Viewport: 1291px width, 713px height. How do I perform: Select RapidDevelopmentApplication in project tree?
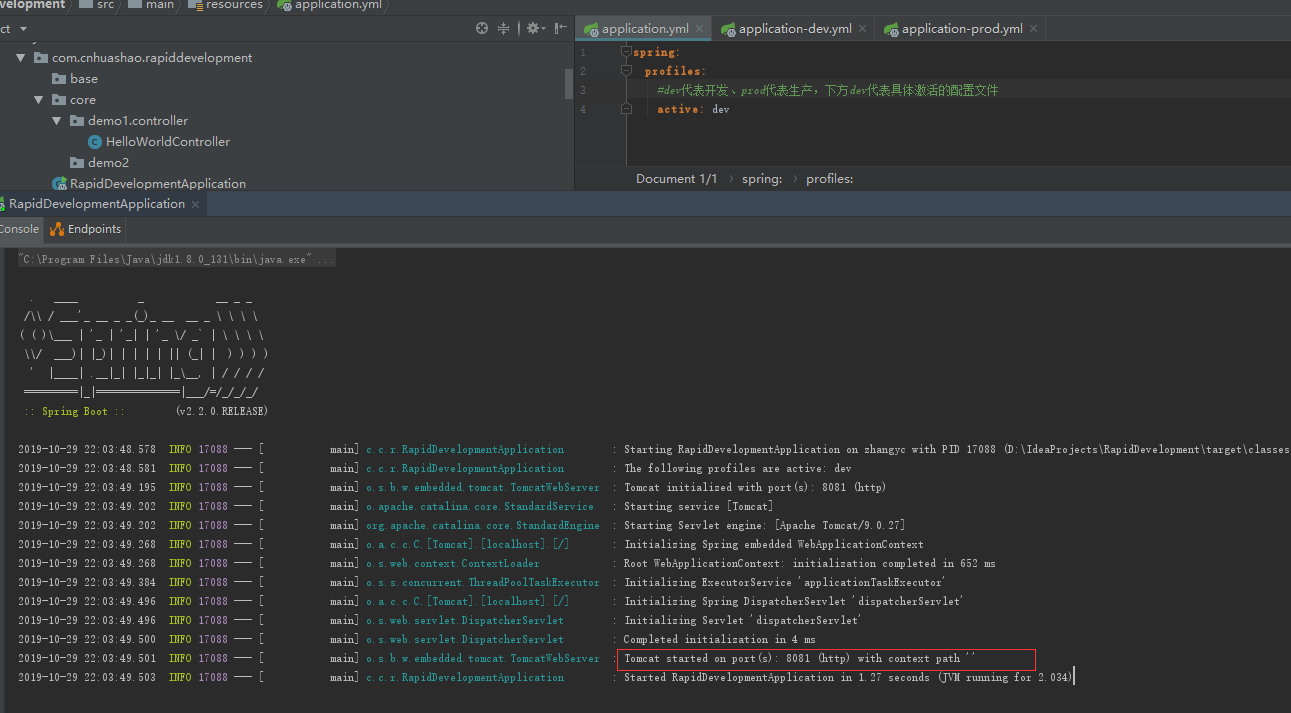point(158,184)
